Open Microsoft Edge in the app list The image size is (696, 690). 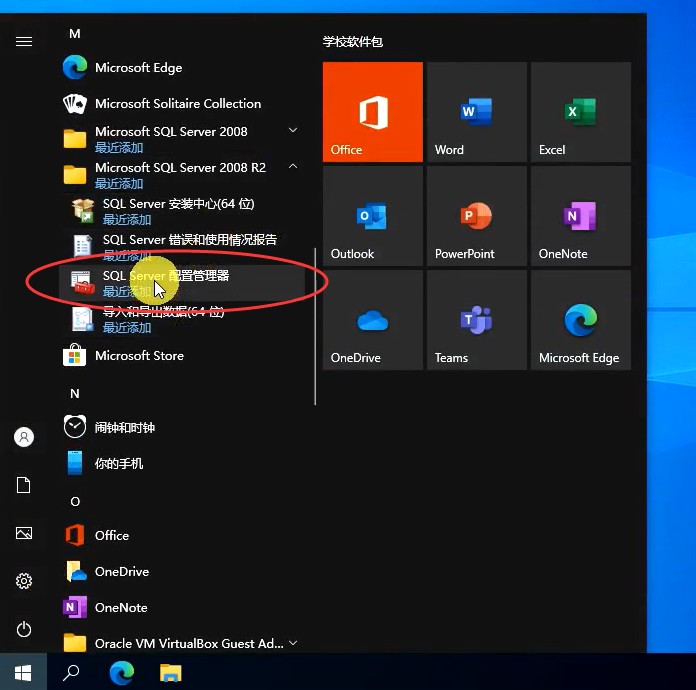point(182,67)
